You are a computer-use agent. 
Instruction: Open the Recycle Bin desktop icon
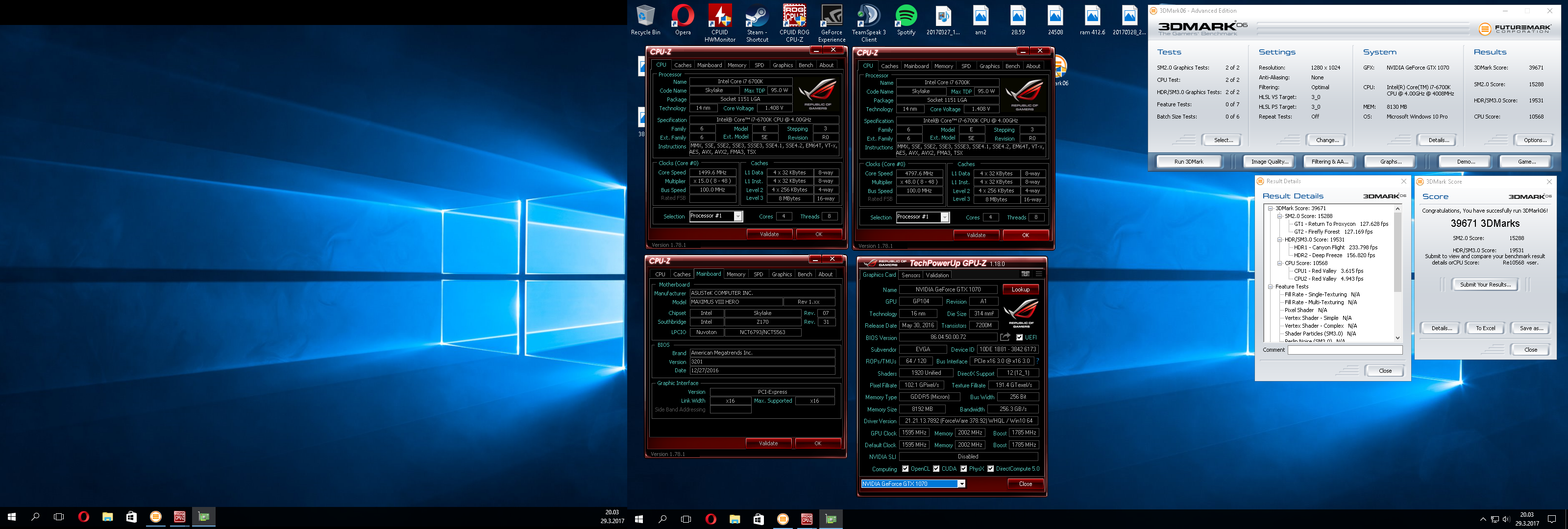click(x=645, y=20)
